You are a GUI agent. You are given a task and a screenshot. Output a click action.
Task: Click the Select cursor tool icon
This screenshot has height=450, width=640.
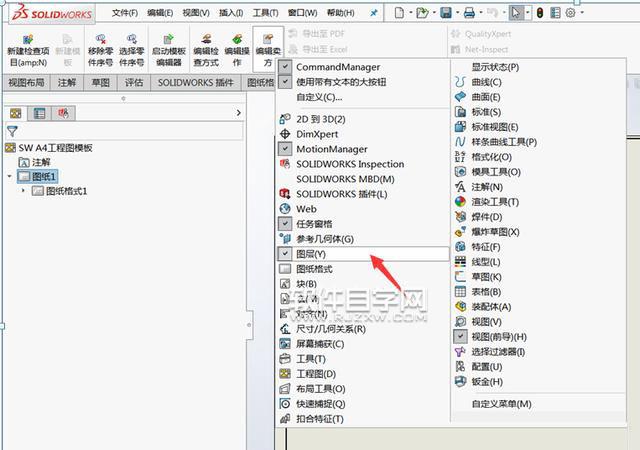click(x=516, y=13)
